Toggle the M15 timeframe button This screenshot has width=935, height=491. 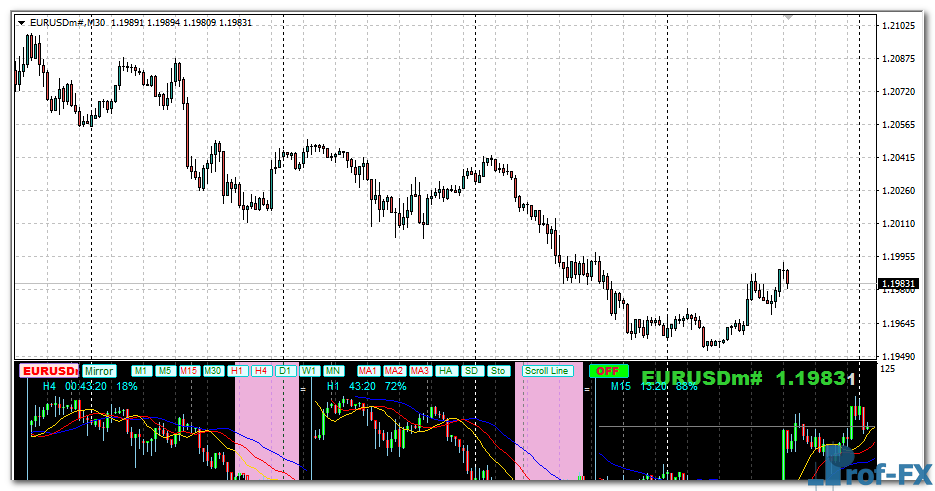(189, 371)
